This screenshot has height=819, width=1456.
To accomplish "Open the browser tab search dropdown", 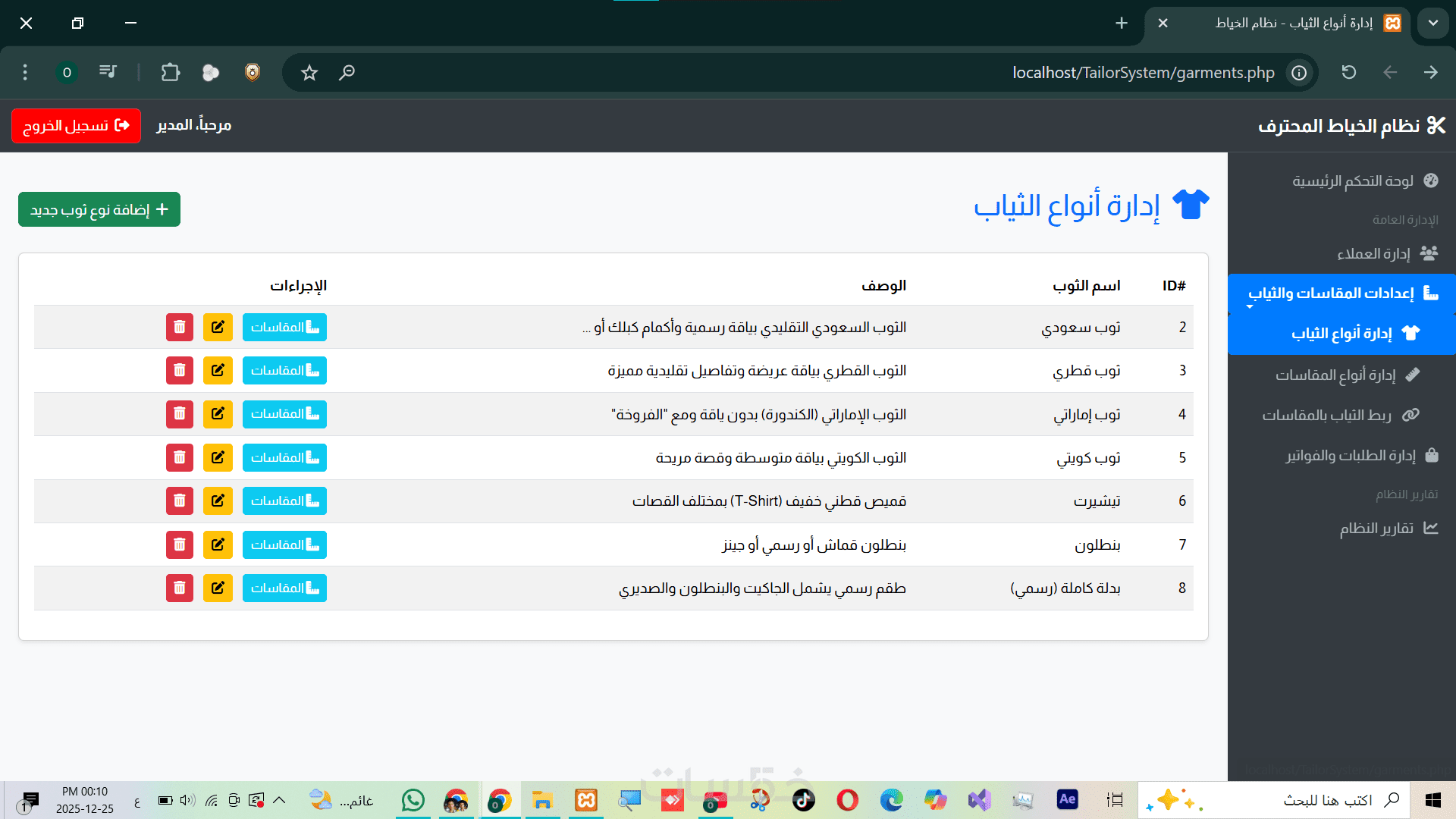I will 1432,23.
